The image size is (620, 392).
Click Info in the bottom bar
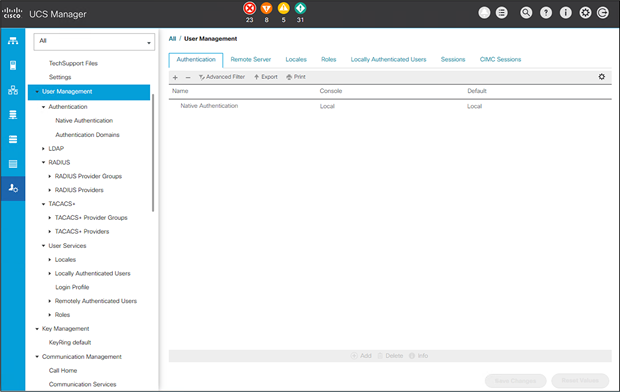(x=419, y=356)
